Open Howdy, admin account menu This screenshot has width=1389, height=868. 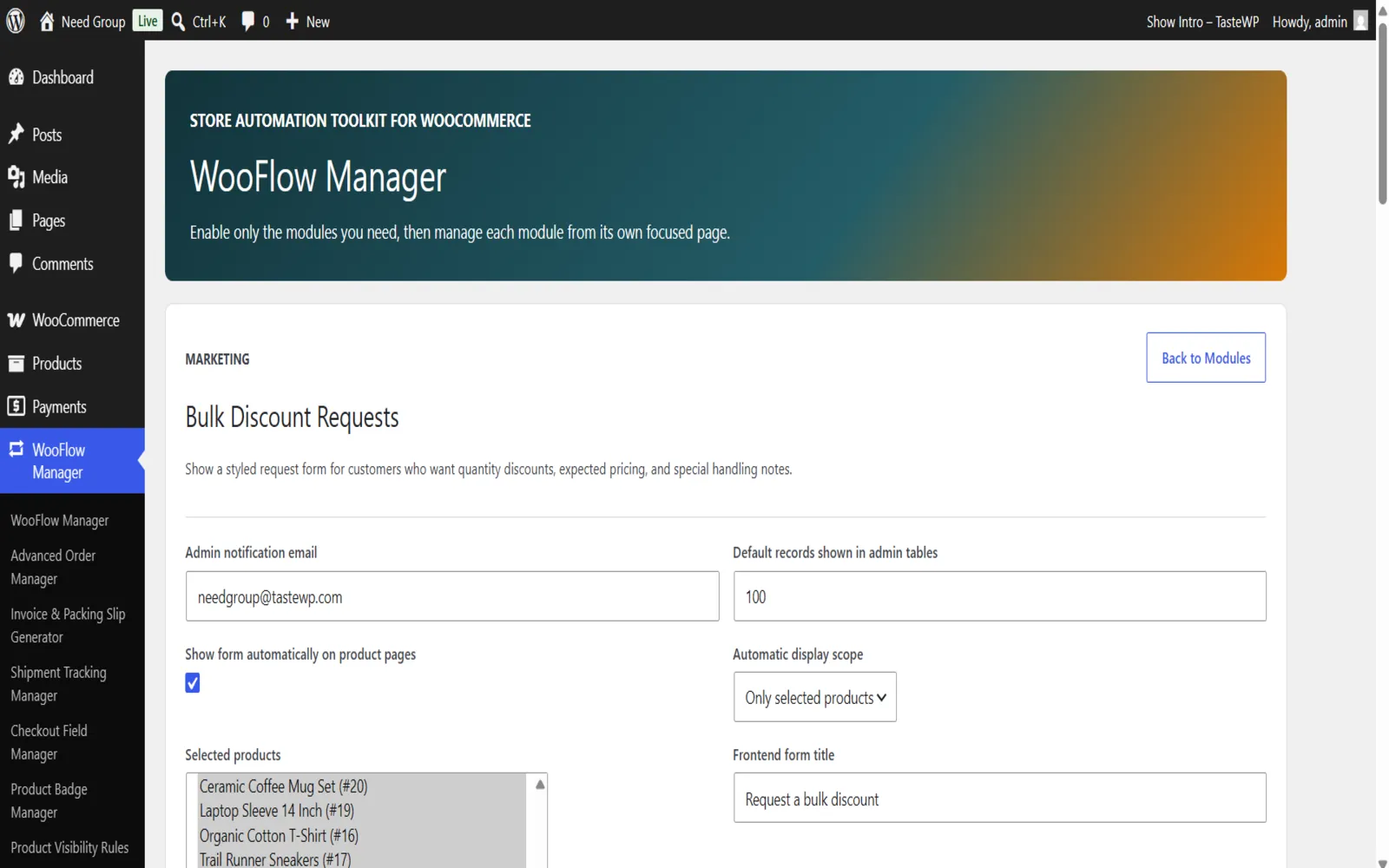pyautogui.click(x=1309, y=22)
